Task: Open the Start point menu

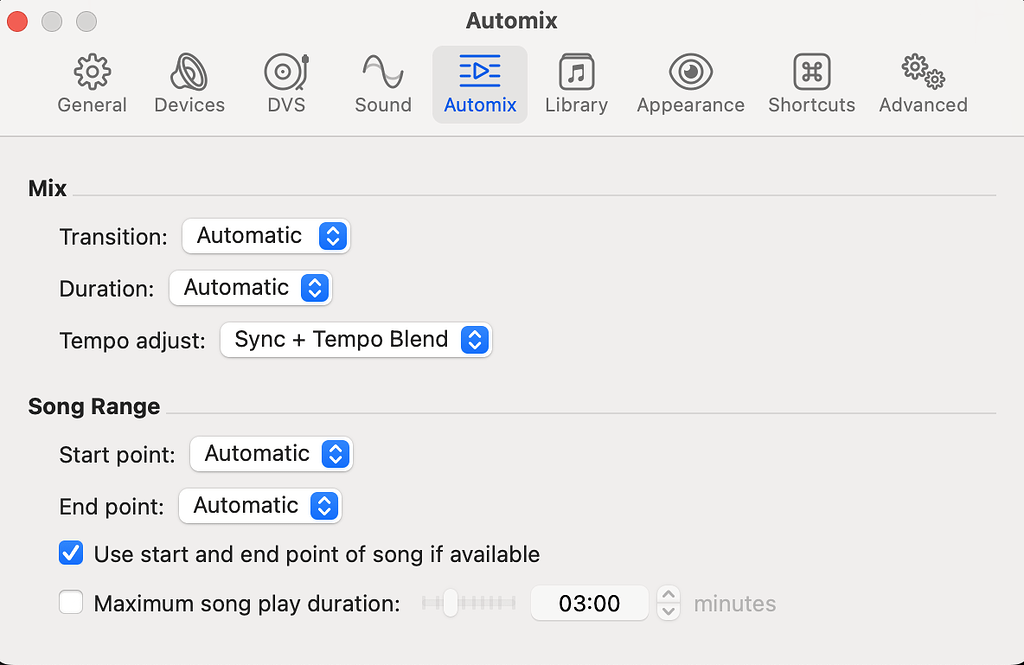Action: pyautogui.click(x=271, y=454)
